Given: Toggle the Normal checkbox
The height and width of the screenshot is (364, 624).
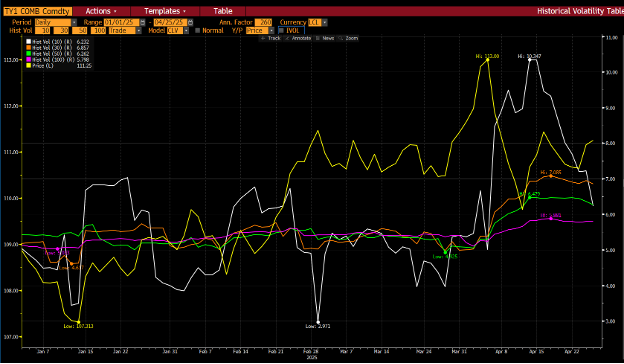Looking at the screenshot, I should (x=198, y=30).
